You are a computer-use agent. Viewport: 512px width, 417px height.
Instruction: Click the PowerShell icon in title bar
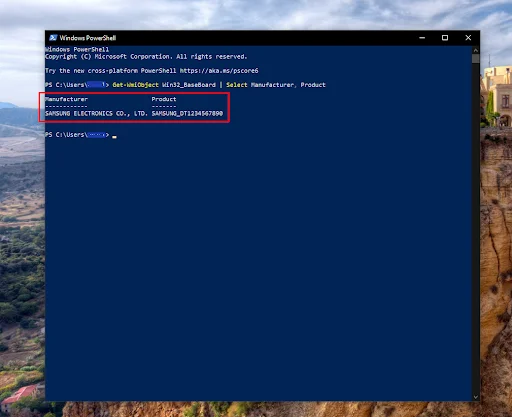pos(53,38)
